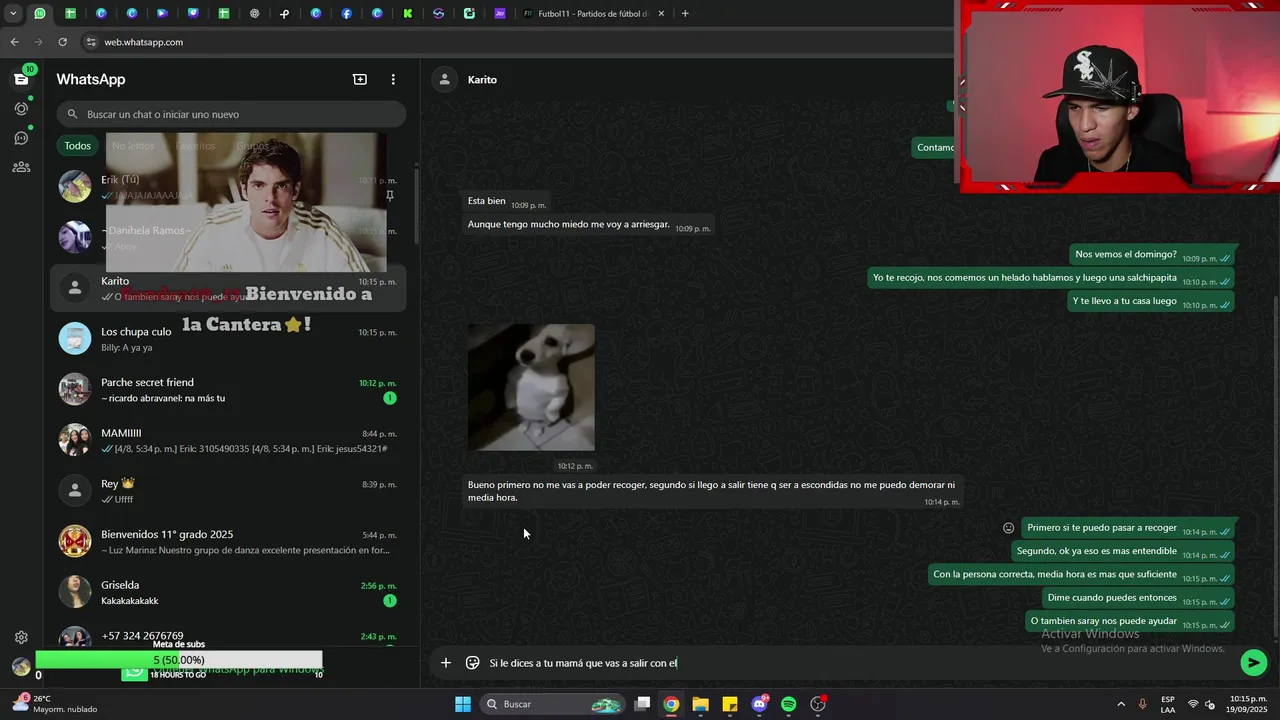The width and height of the screenshot is (1280, 720).
Task: Click the pin icon on Erik chat
Action: coord(390,196)
